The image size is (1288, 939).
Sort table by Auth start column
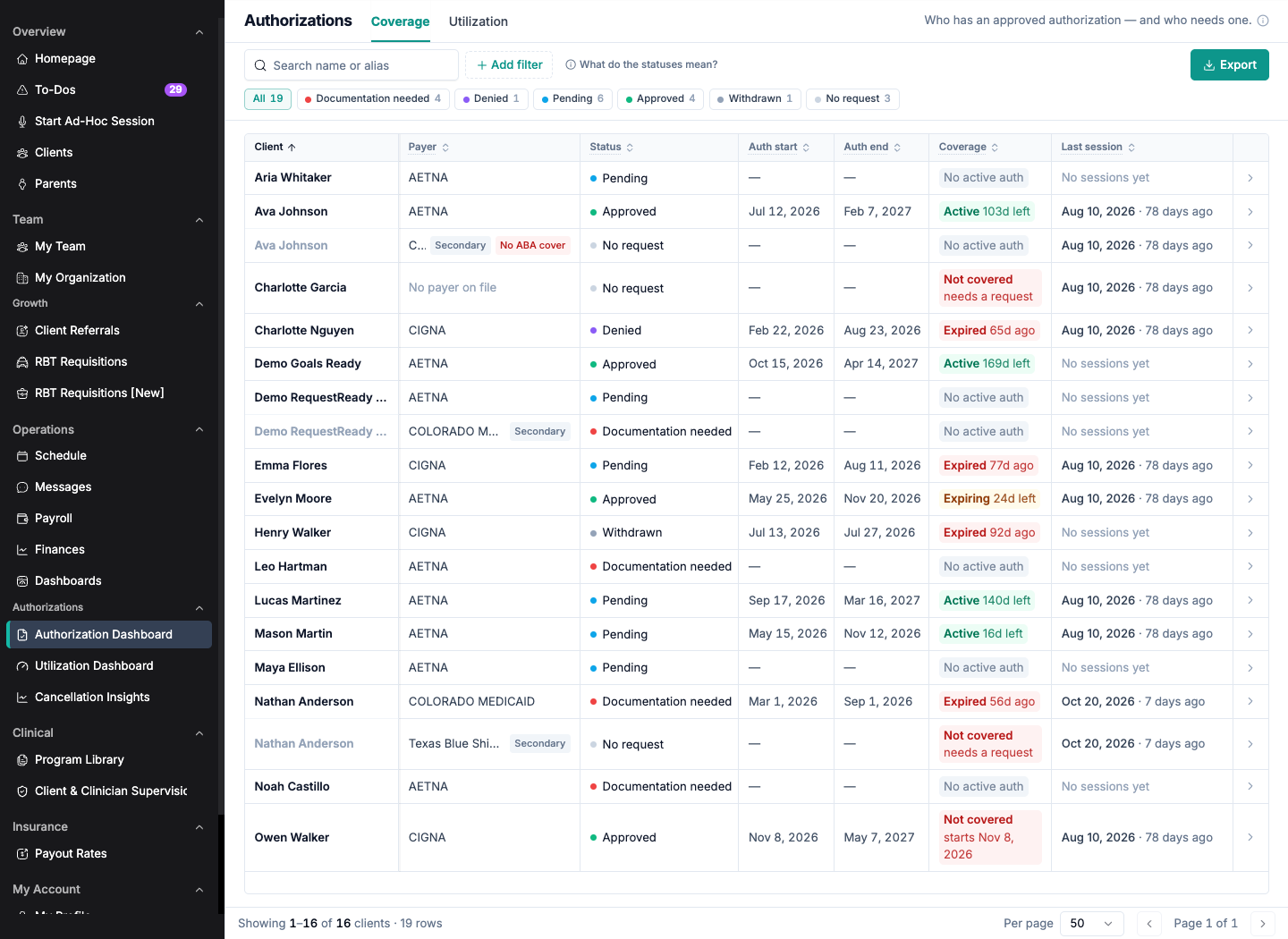click(779, 148)
